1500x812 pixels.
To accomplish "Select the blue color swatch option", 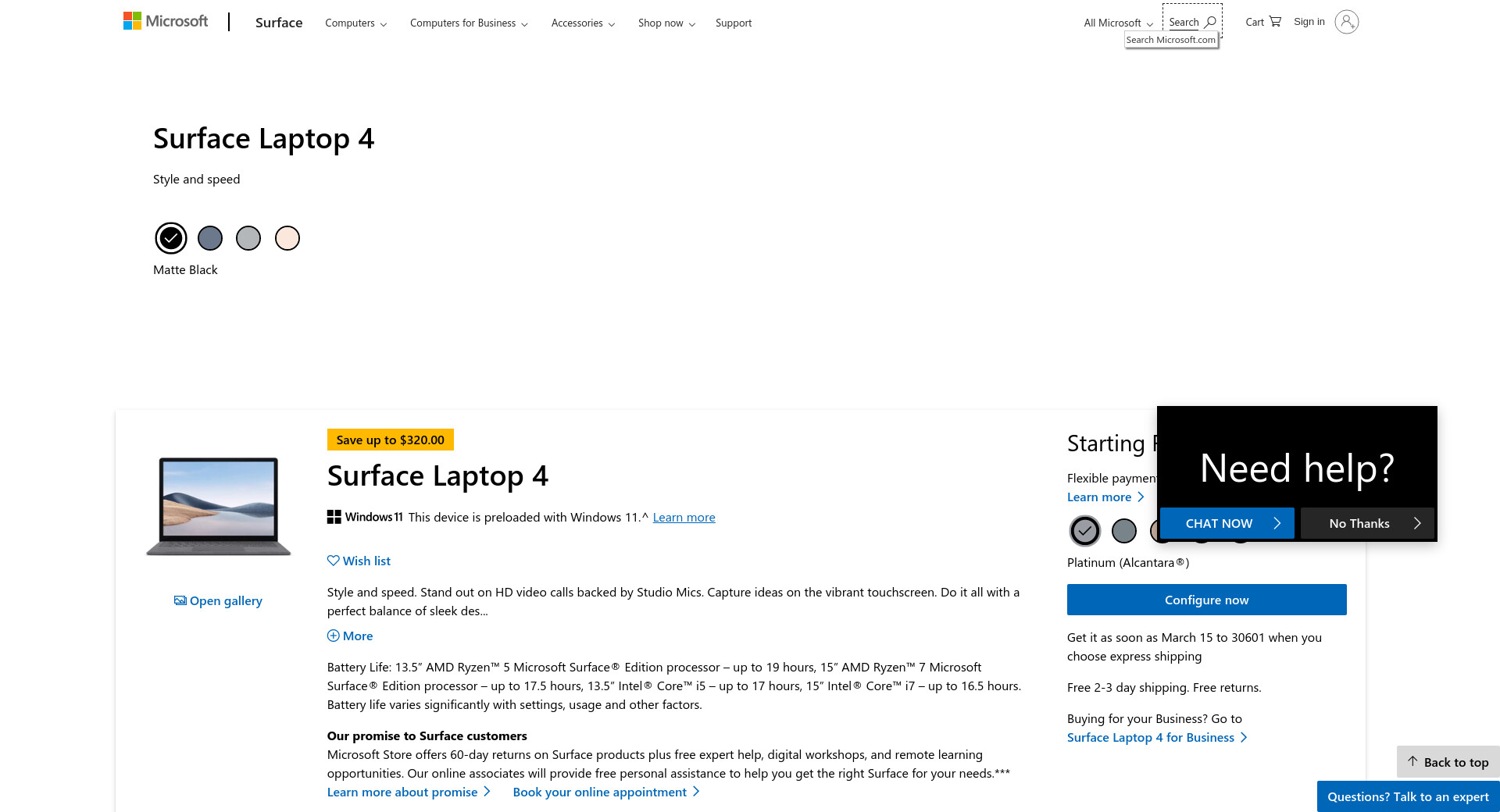I will [210, 238].
